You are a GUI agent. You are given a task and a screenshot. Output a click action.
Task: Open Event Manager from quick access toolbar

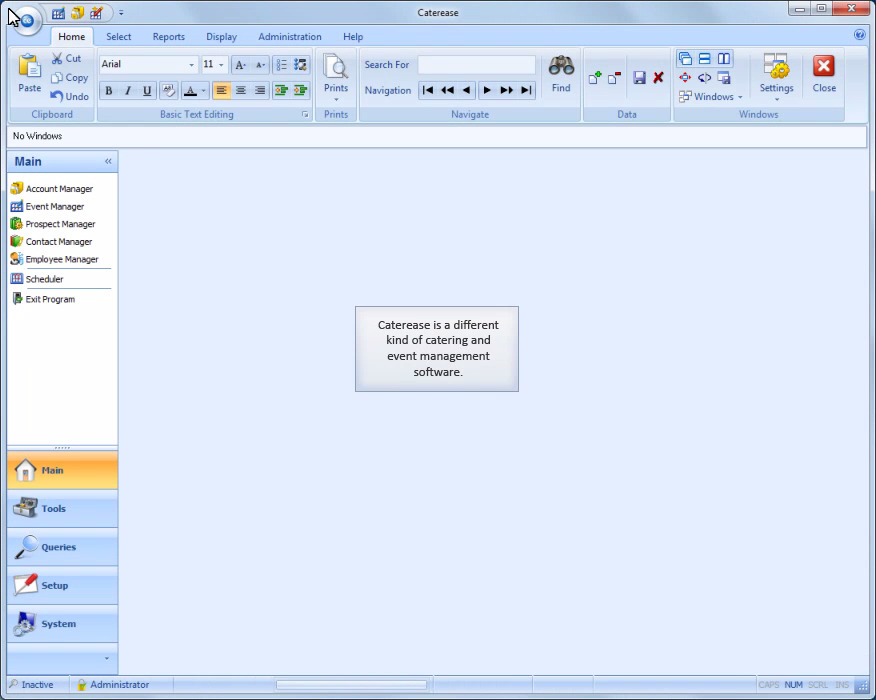(x=58, y=13)
